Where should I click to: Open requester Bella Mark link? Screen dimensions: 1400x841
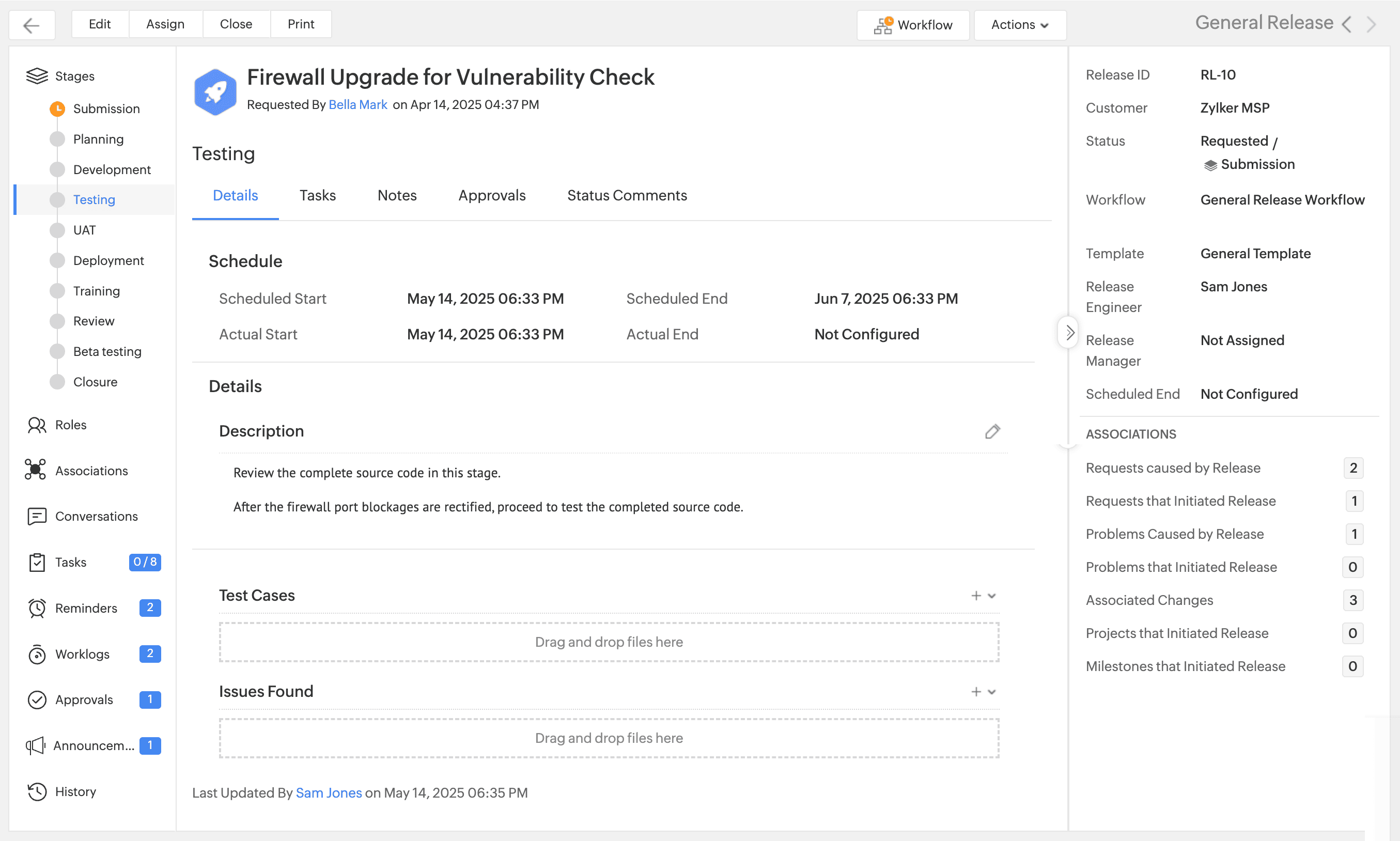point(357,105)
